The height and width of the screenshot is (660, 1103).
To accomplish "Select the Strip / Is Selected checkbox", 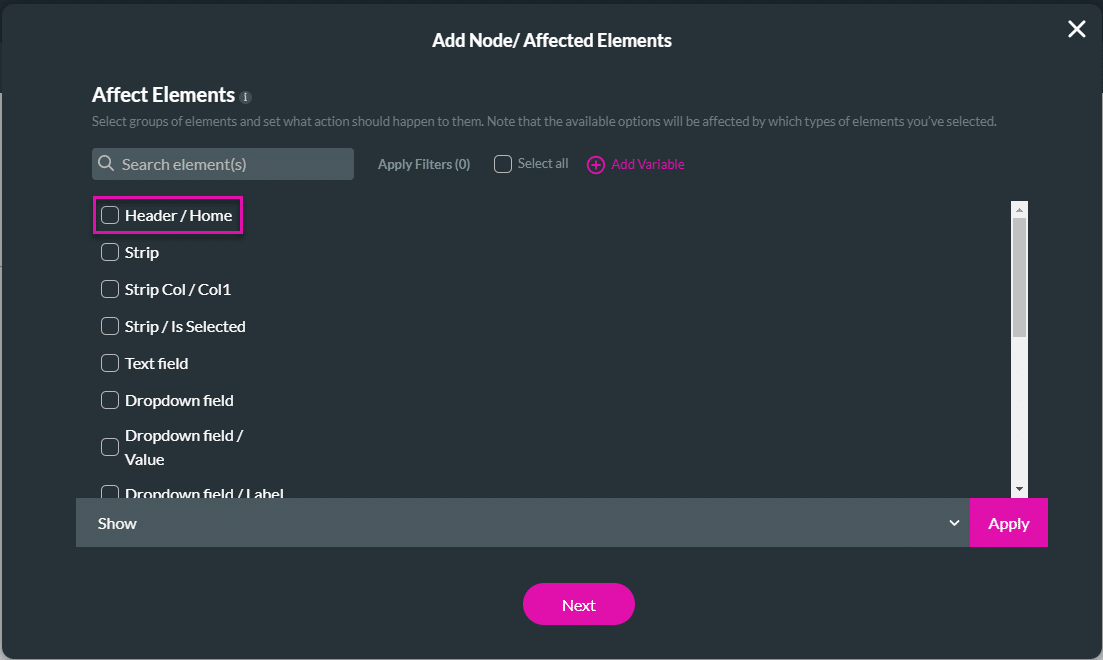I will tap(110, 326).
